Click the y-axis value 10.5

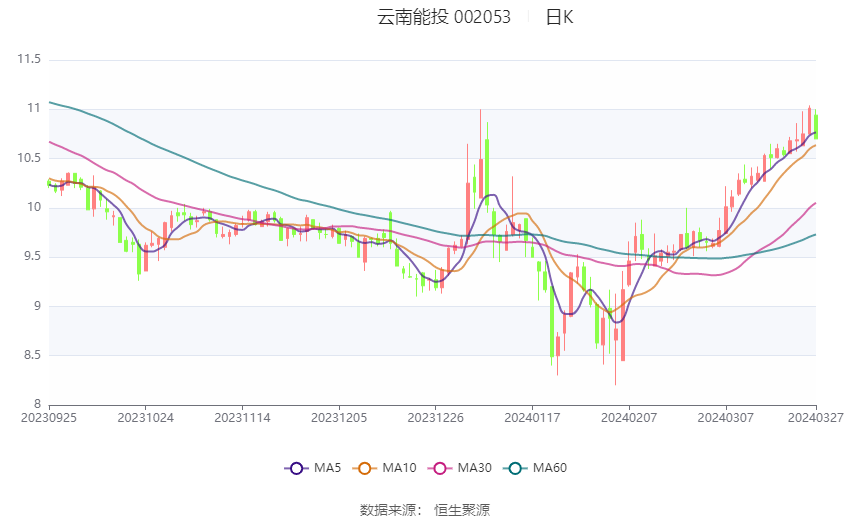point(29,158)
